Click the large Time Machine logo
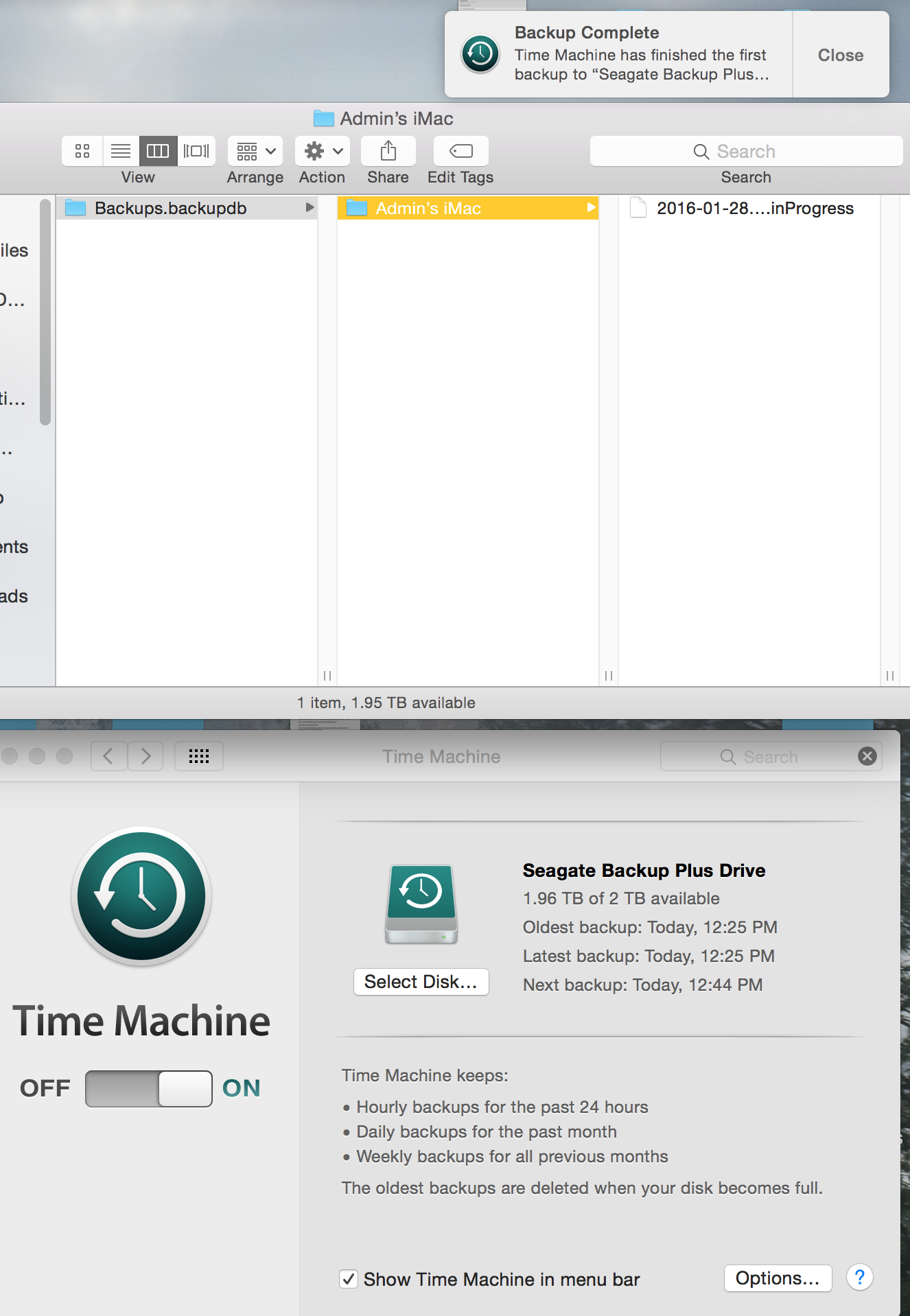Image resolution: width=910 pixels, height=1316 pixels. pos(142,896)
